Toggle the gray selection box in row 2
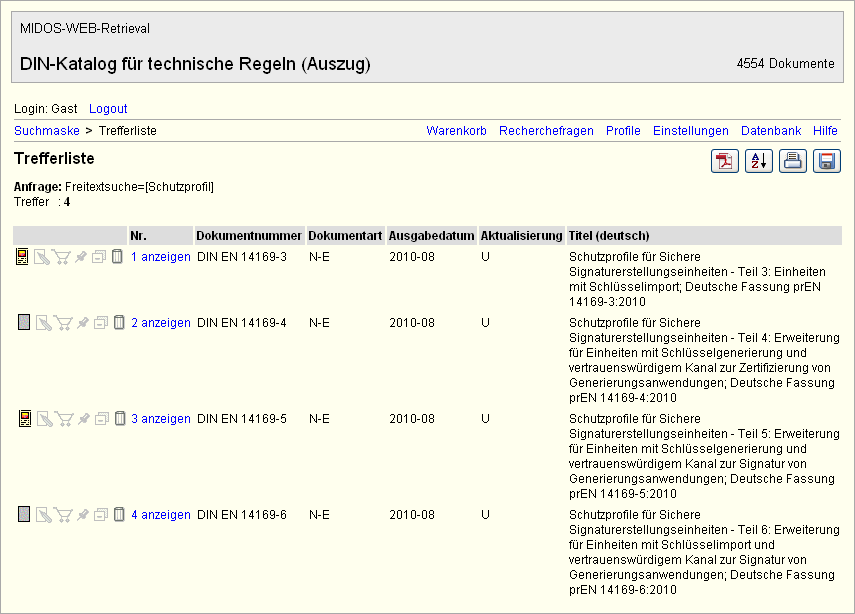 (24, 322)
